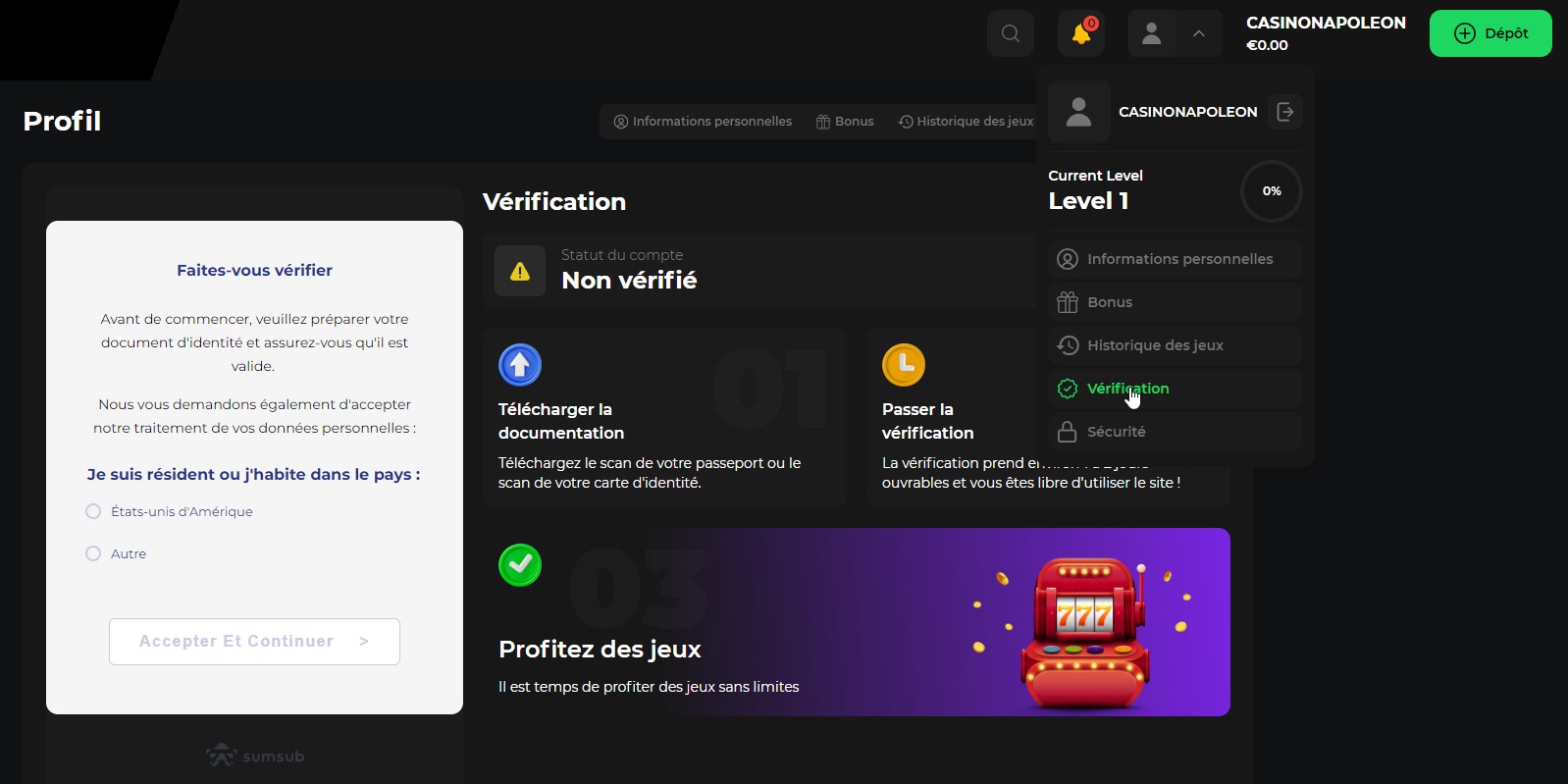Switch to Informations personnelles profile tab

pos(703,122)
